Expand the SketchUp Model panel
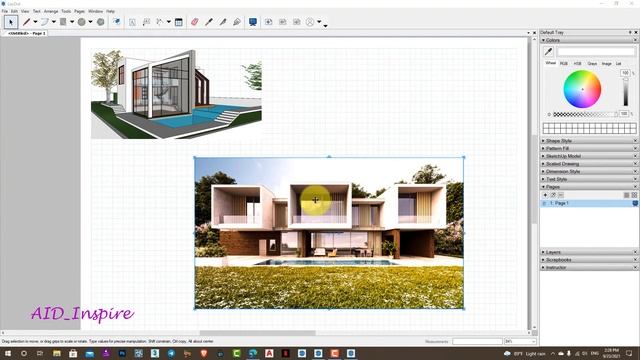Image resolution: width=640 pixels, height=360 pixels. (x=589, y=156)
